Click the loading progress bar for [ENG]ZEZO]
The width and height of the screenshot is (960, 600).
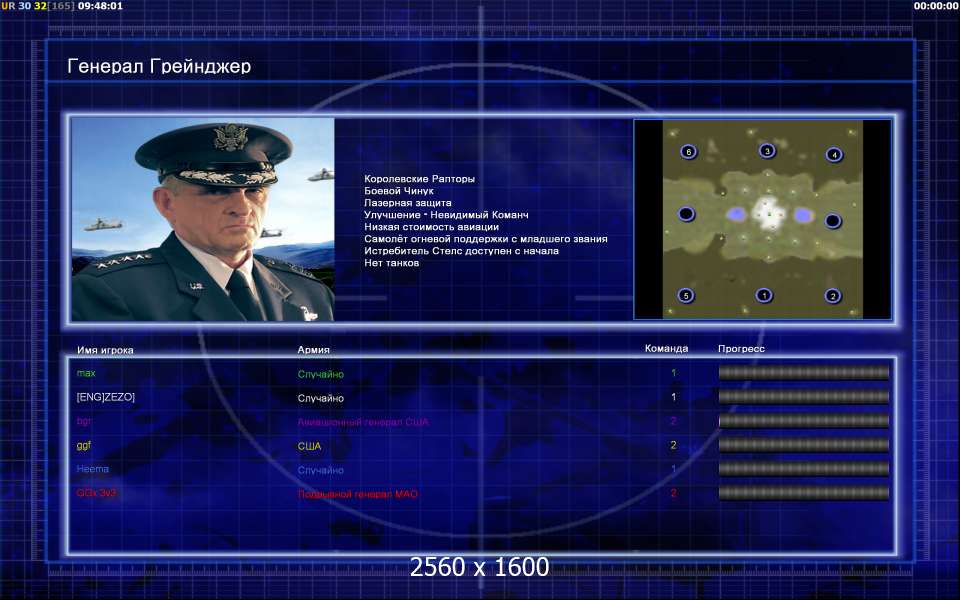click(803, 396)
